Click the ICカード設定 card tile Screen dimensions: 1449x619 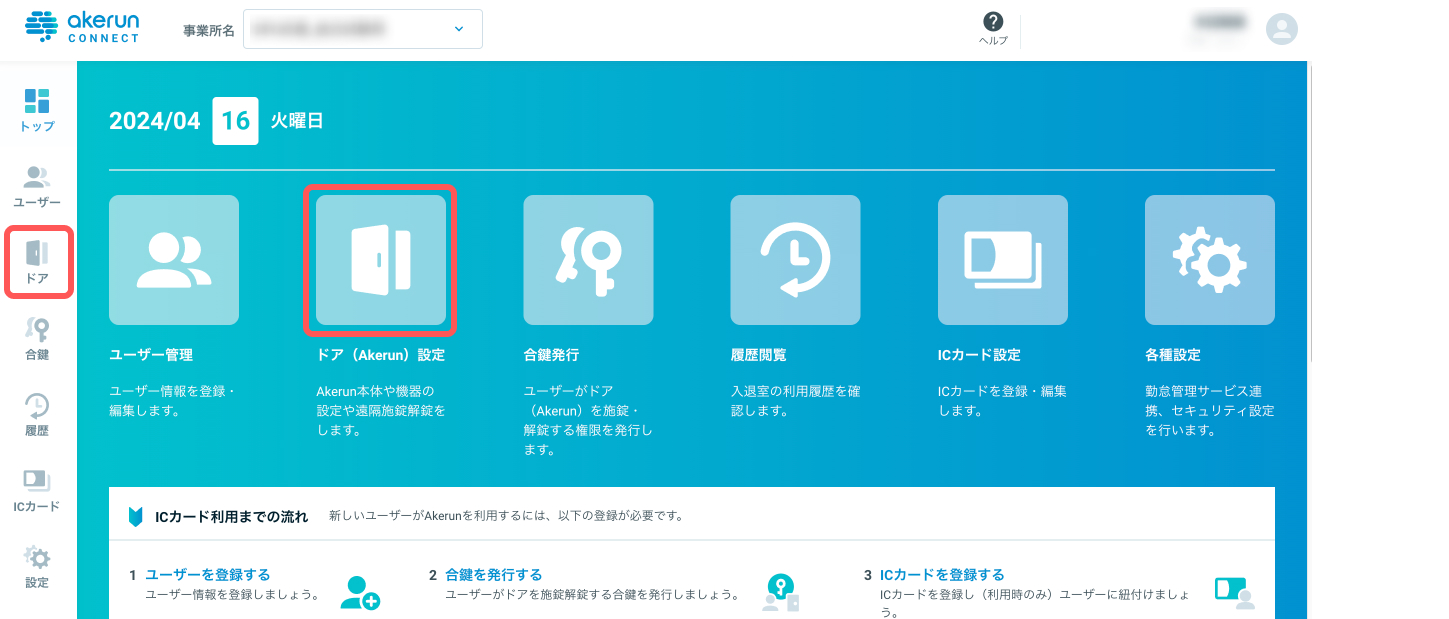pos(1003,260)
